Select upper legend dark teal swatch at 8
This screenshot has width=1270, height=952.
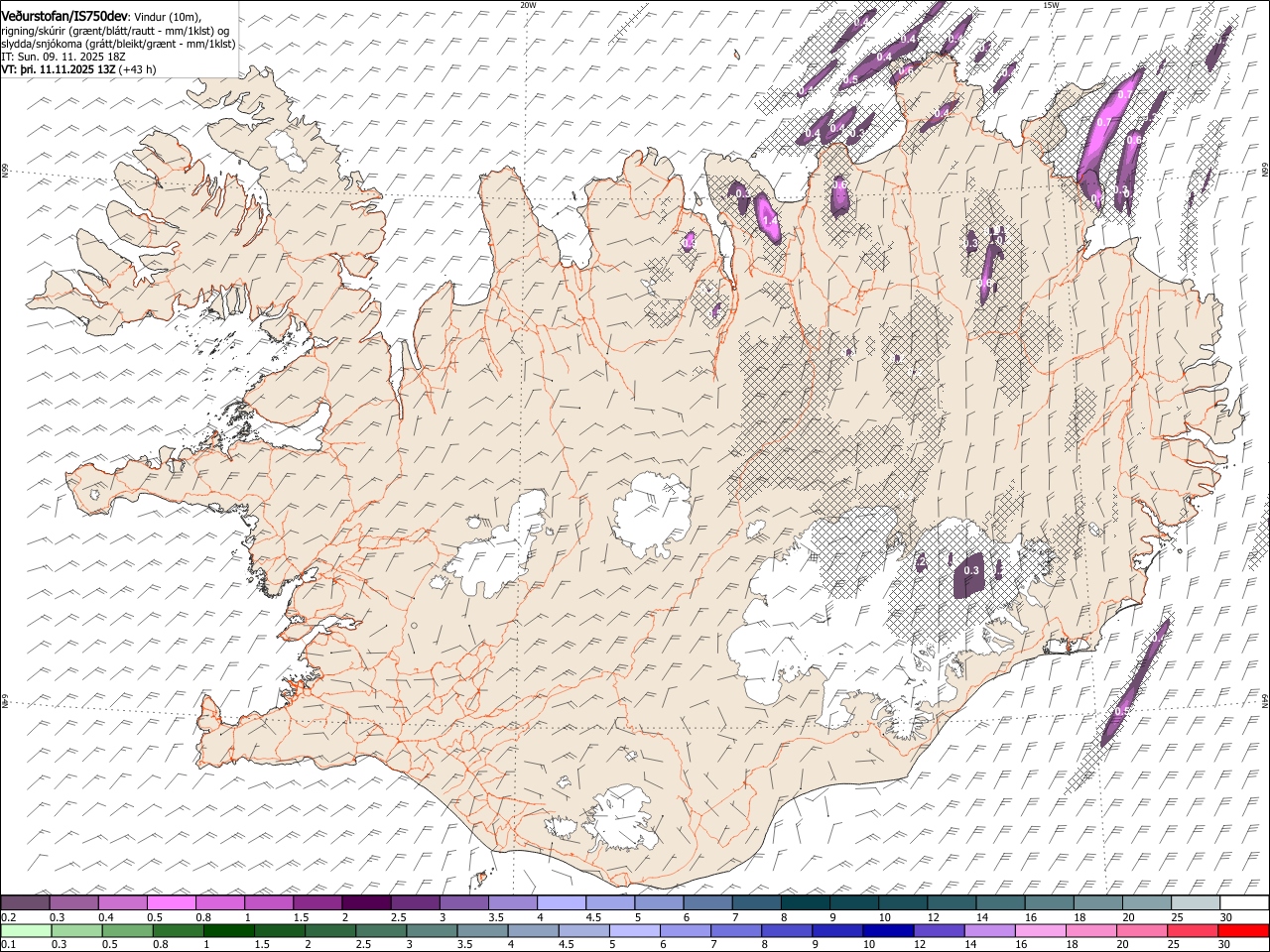pos(805,903)
